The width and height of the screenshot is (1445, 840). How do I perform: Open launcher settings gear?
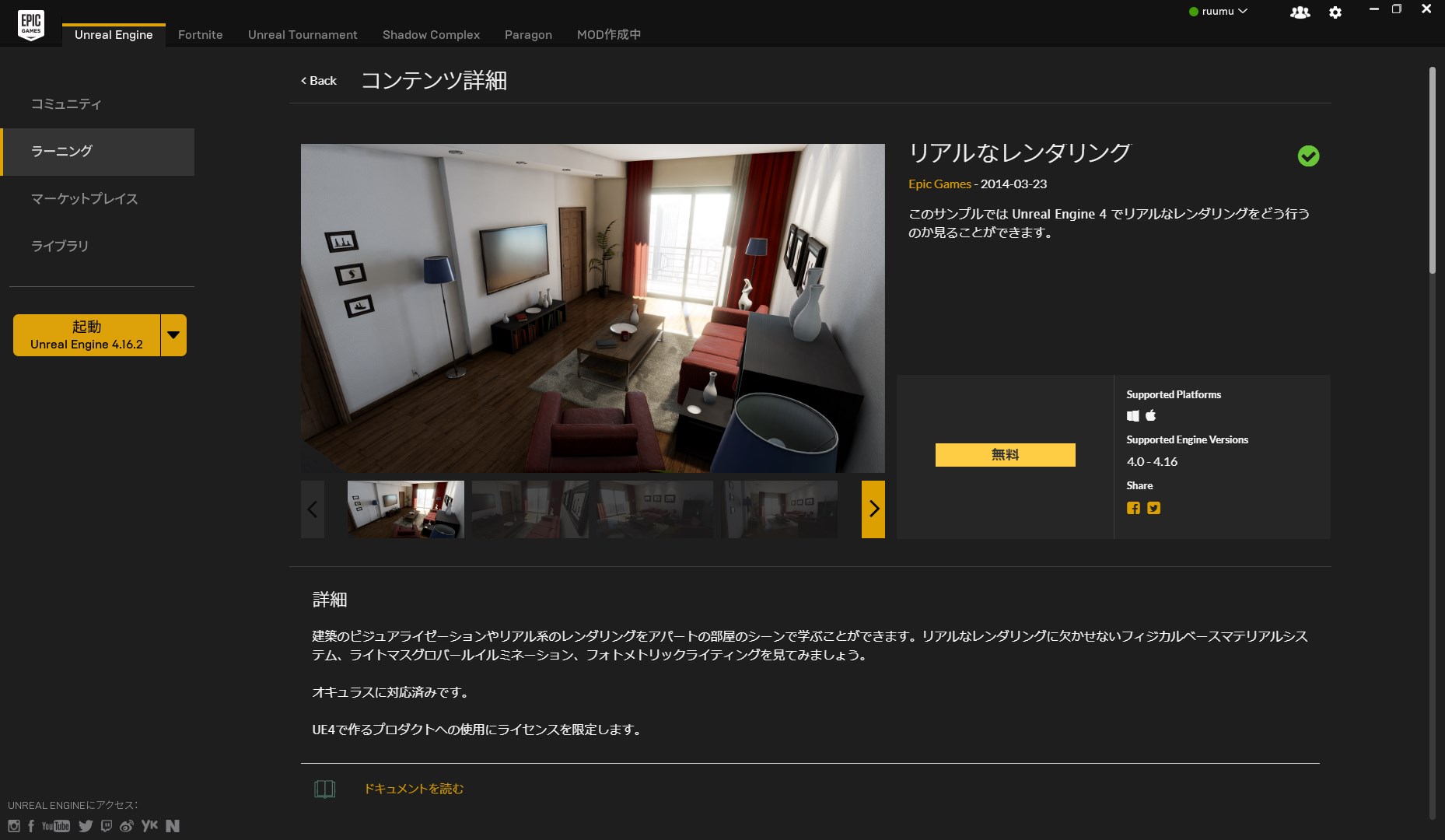coord(1335,12)
